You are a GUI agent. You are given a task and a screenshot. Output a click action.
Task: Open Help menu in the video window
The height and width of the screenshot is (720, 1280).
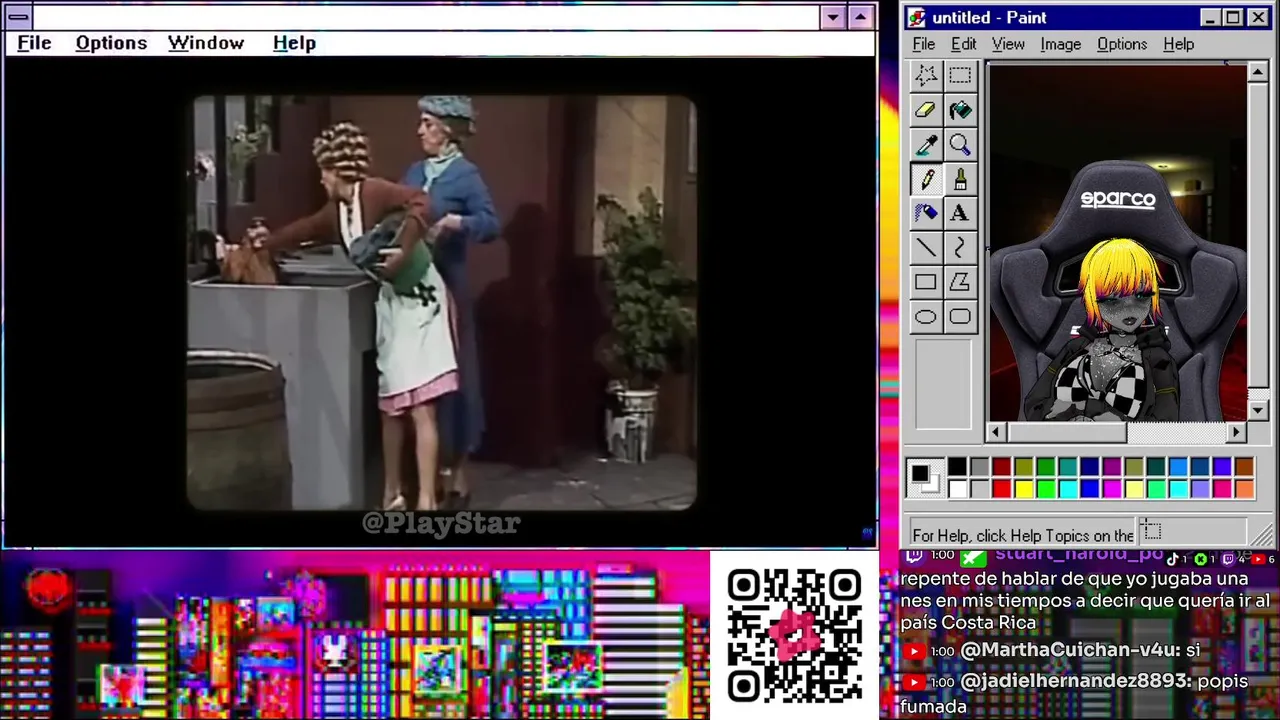pos(294,43)
